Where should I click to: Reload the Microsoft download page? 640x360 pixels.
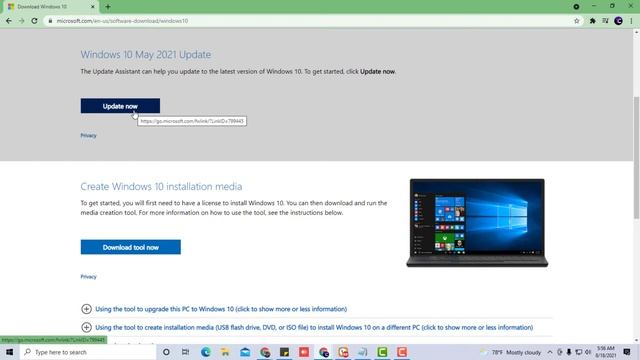(35, 21)
